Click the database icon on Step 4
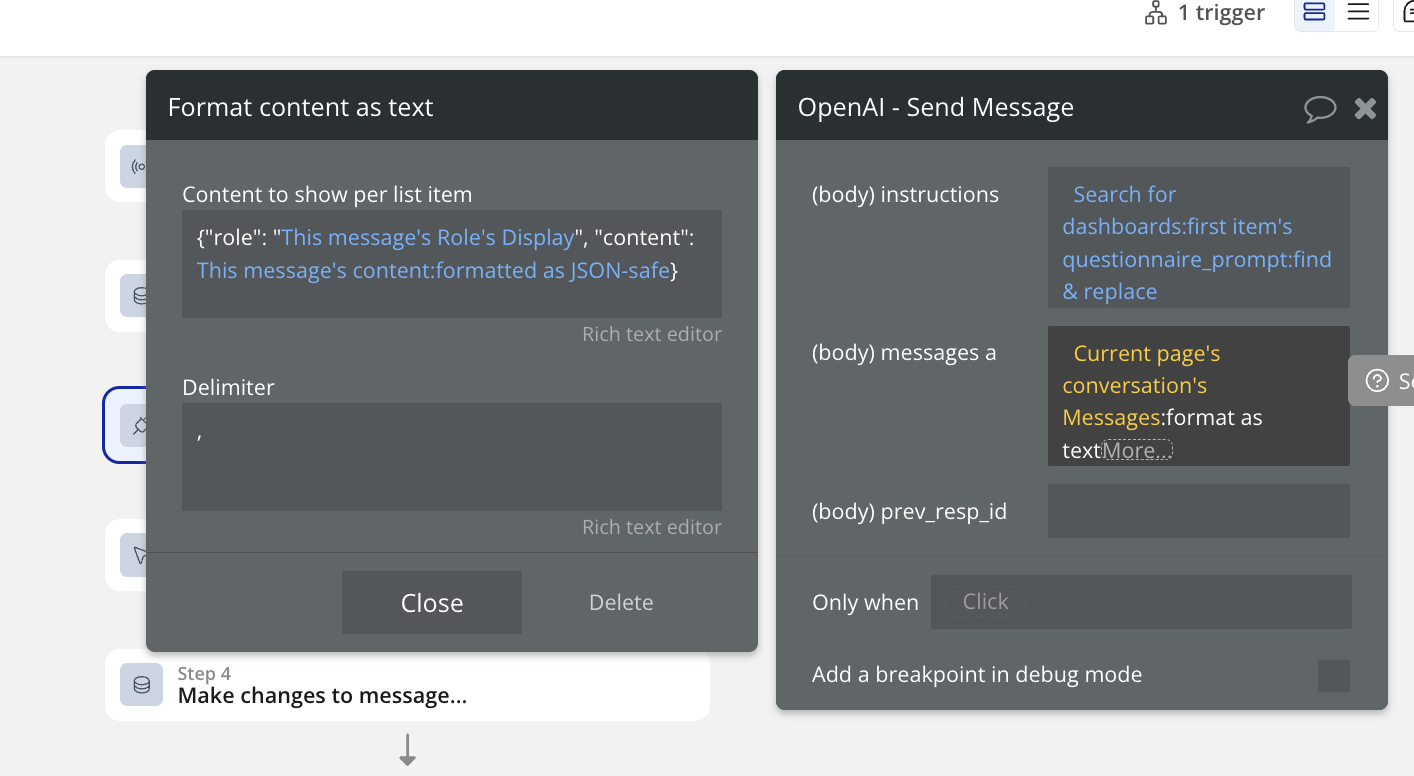 [142, 685]
